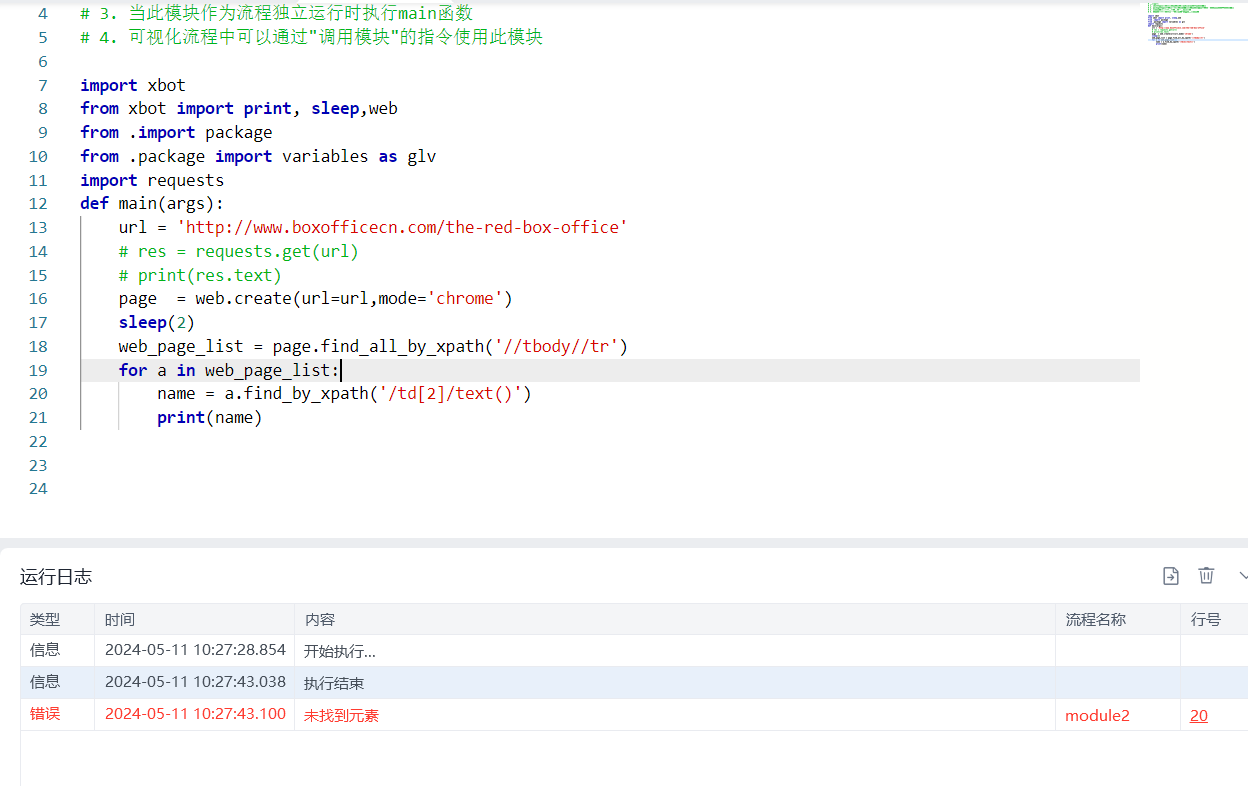This screenshot has height=786, width=1248.
Task: Select the 开始执行... log entry
Action: point(340,651)
